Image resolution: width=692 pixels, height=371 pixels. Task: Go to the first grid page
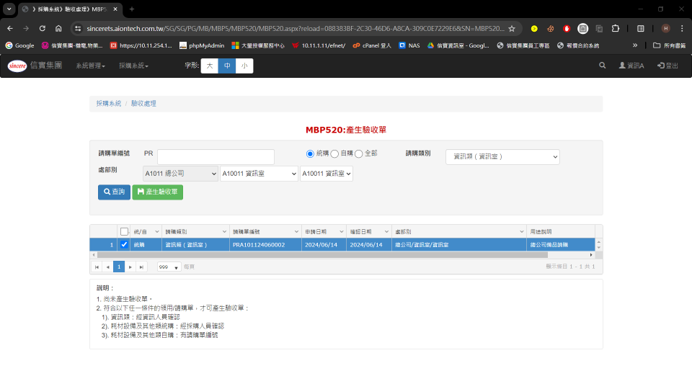(97, 267)
